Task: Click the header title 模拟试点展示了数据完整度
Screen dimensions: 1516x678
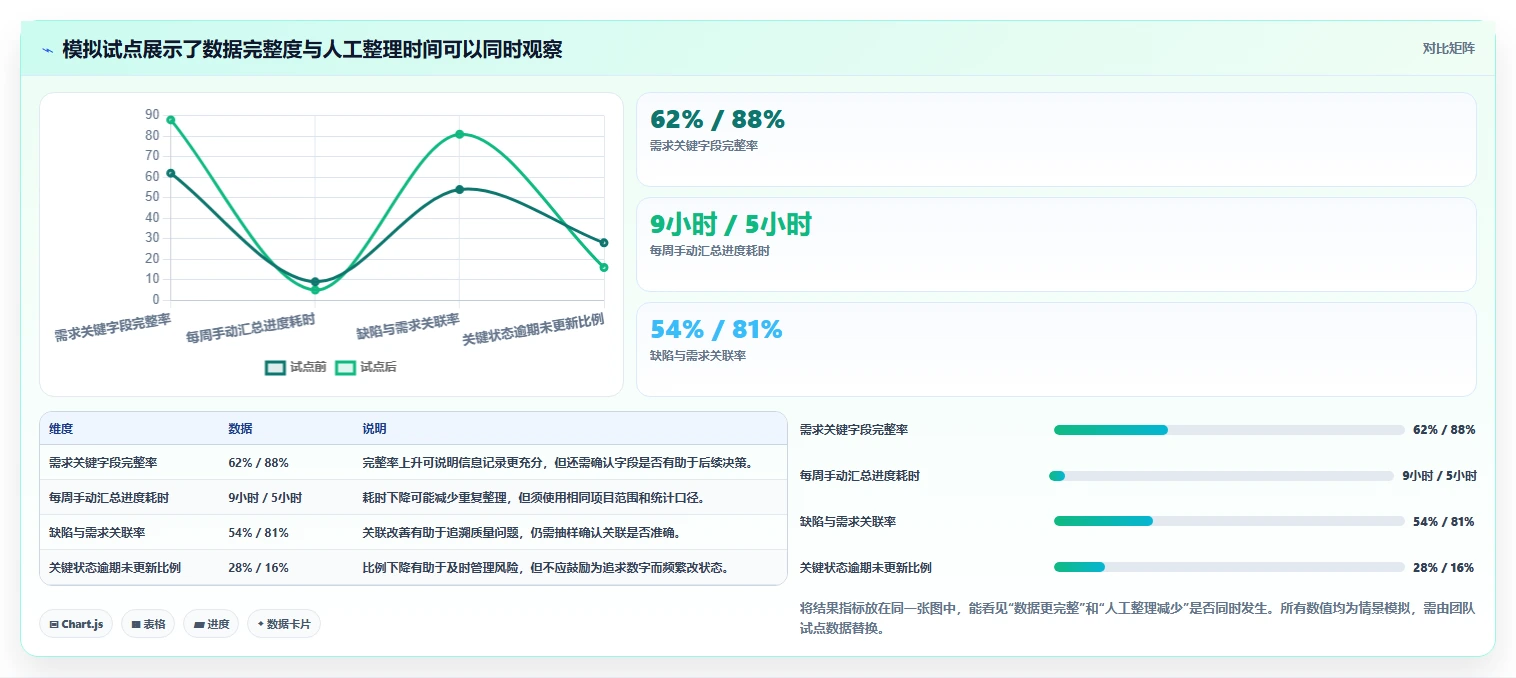Action: [312, 49]
